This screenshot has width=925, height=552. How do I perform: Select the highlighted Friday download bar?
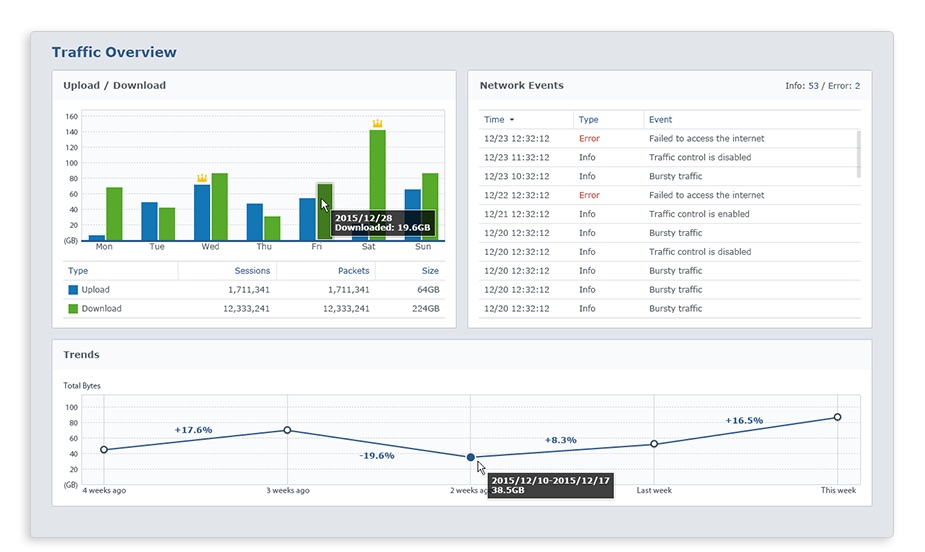tap(325, 212)
